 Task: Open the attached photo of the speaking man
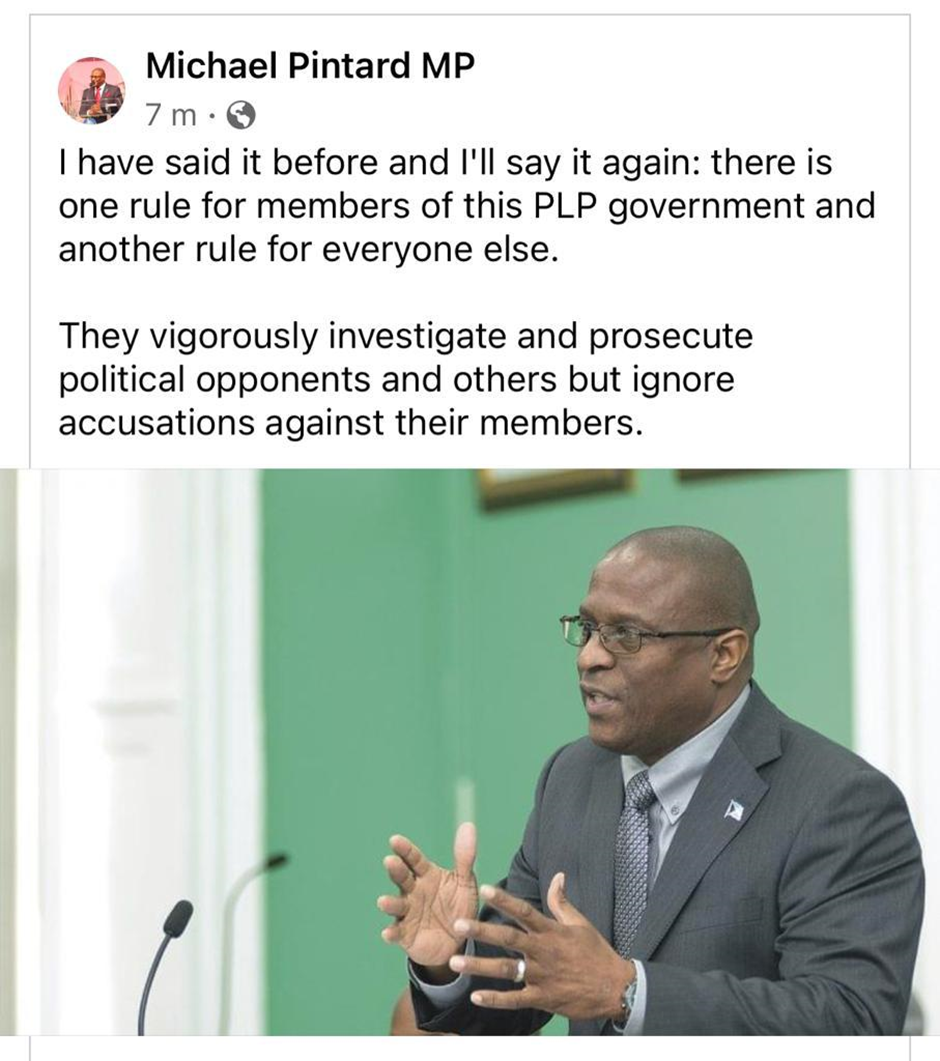tap(470, 751)
